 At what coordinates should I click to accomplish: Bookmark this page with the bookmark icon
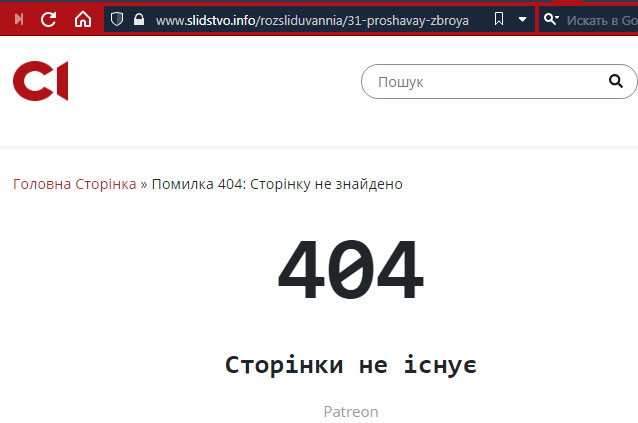pos(499,19)
